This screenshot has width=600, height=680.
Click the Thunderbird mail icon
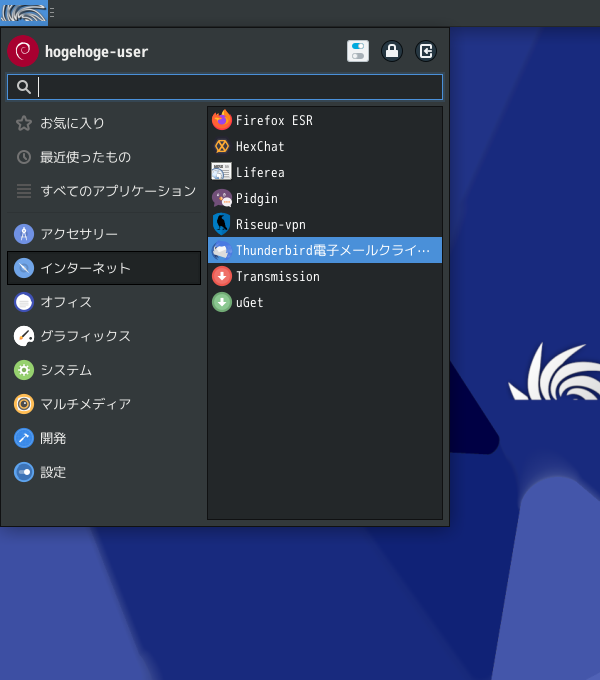point(222,250)
